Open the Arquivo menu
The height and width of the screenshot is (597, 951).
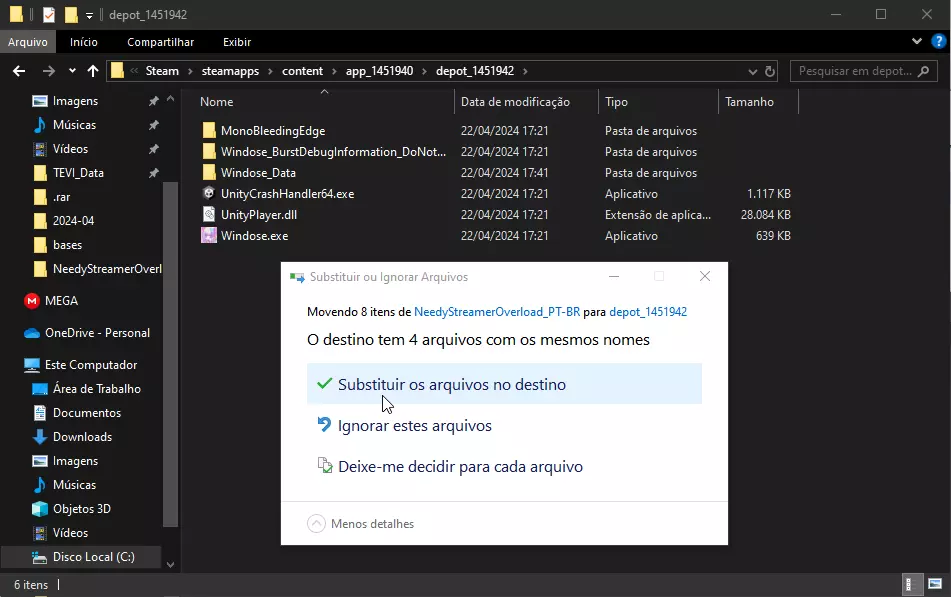[x=28, y=42]
